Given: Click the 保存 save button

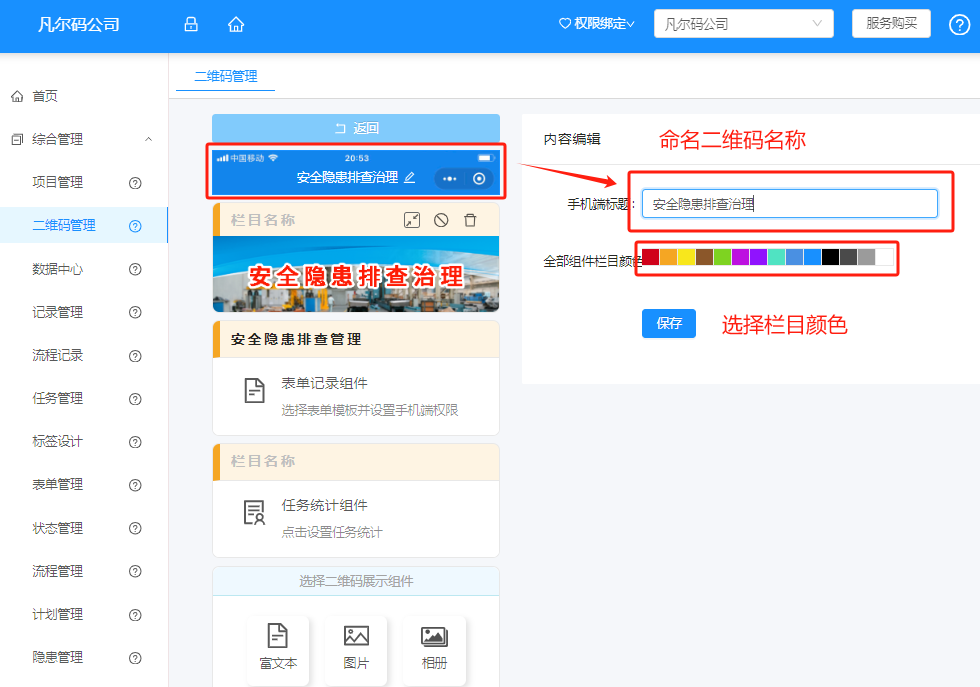Looking at the screenshot, I should tap(668, 323).
